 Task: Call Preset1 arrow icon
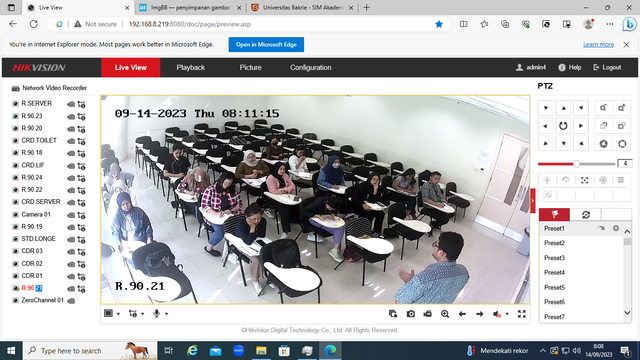(601, 229)
